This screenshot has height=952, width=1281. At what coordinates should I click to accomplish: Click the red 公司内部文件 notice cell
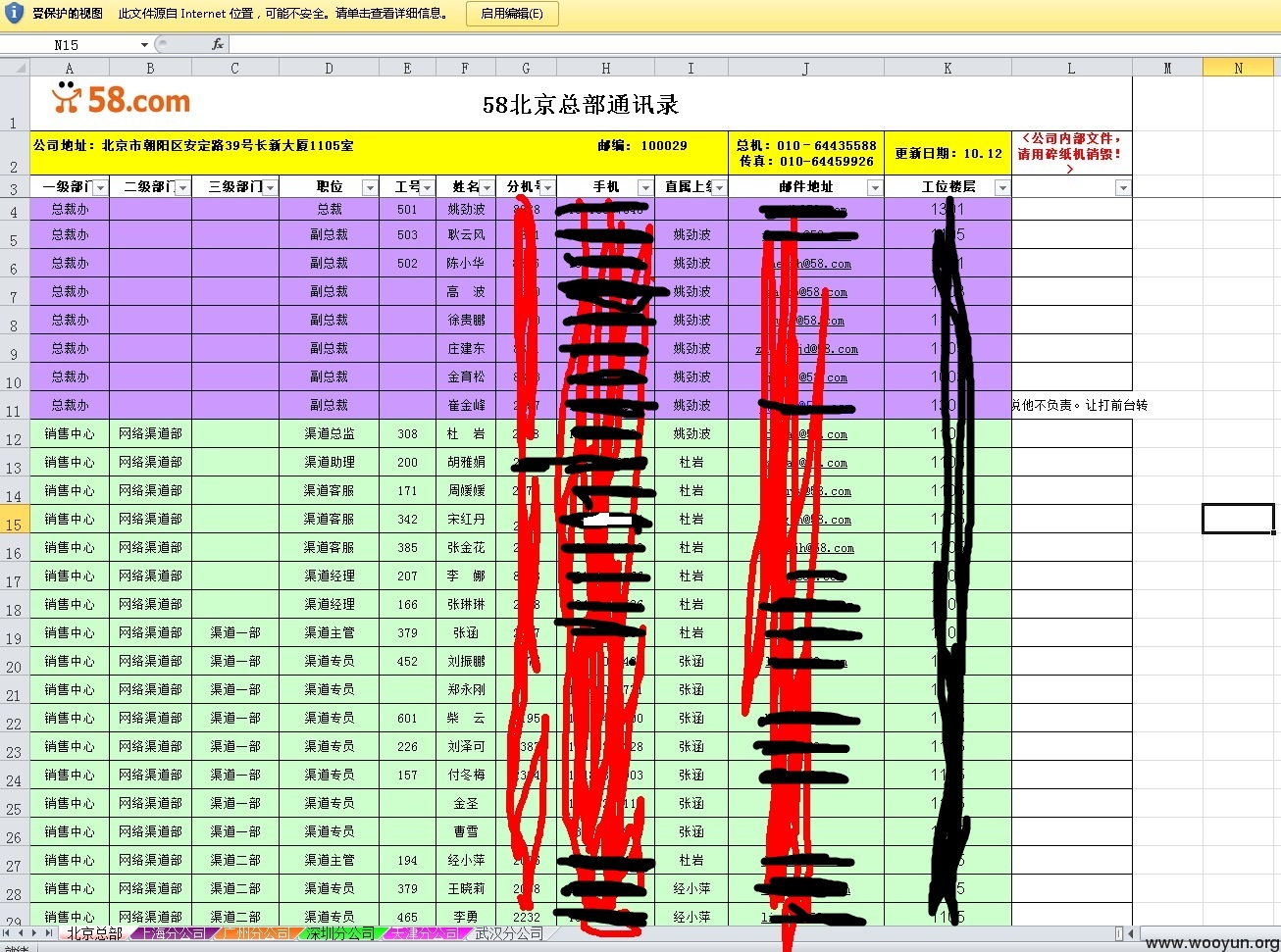(1071, 153)
